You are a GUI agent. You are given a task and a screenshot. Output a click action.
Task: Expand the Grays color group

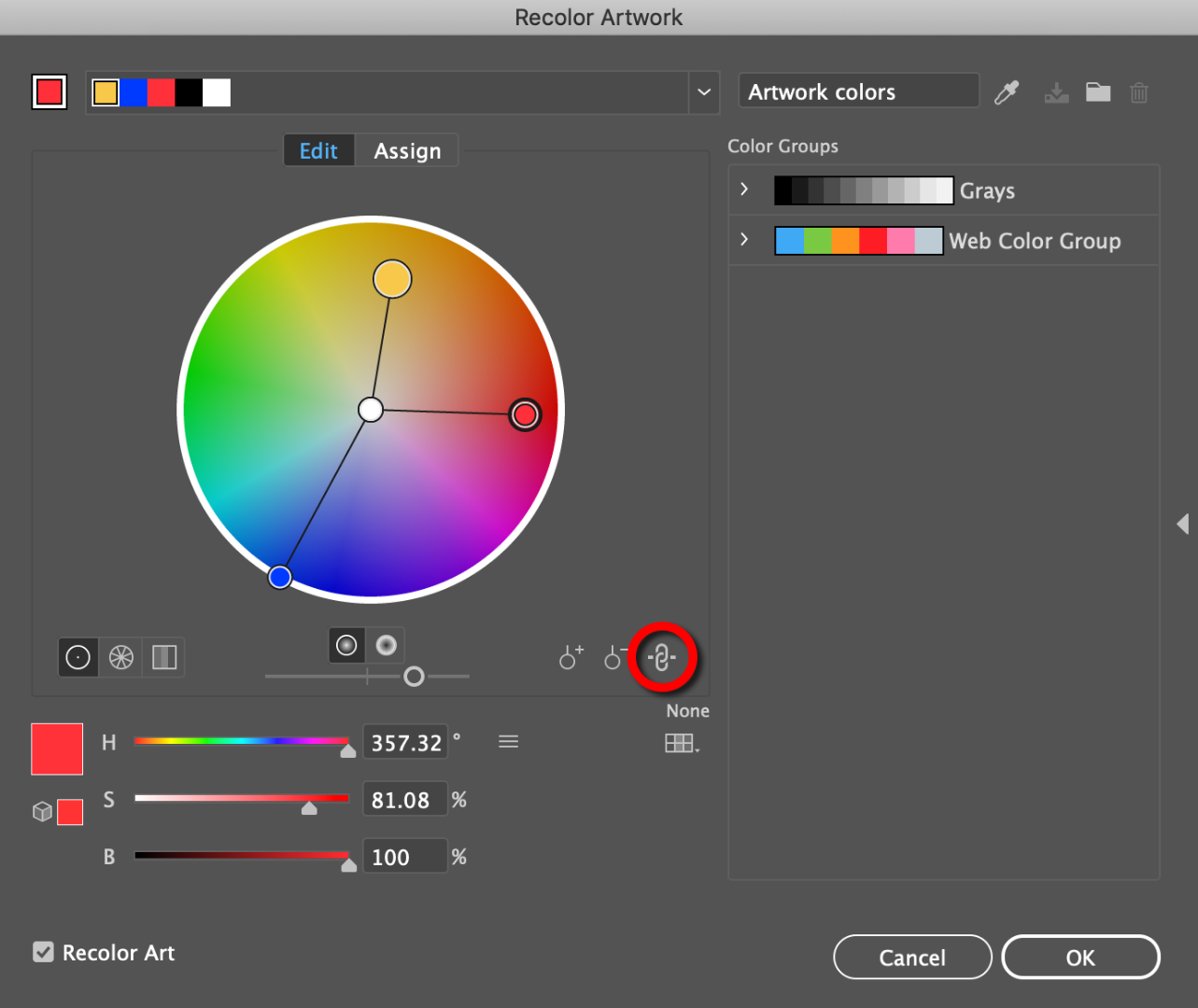pos(744,189)
